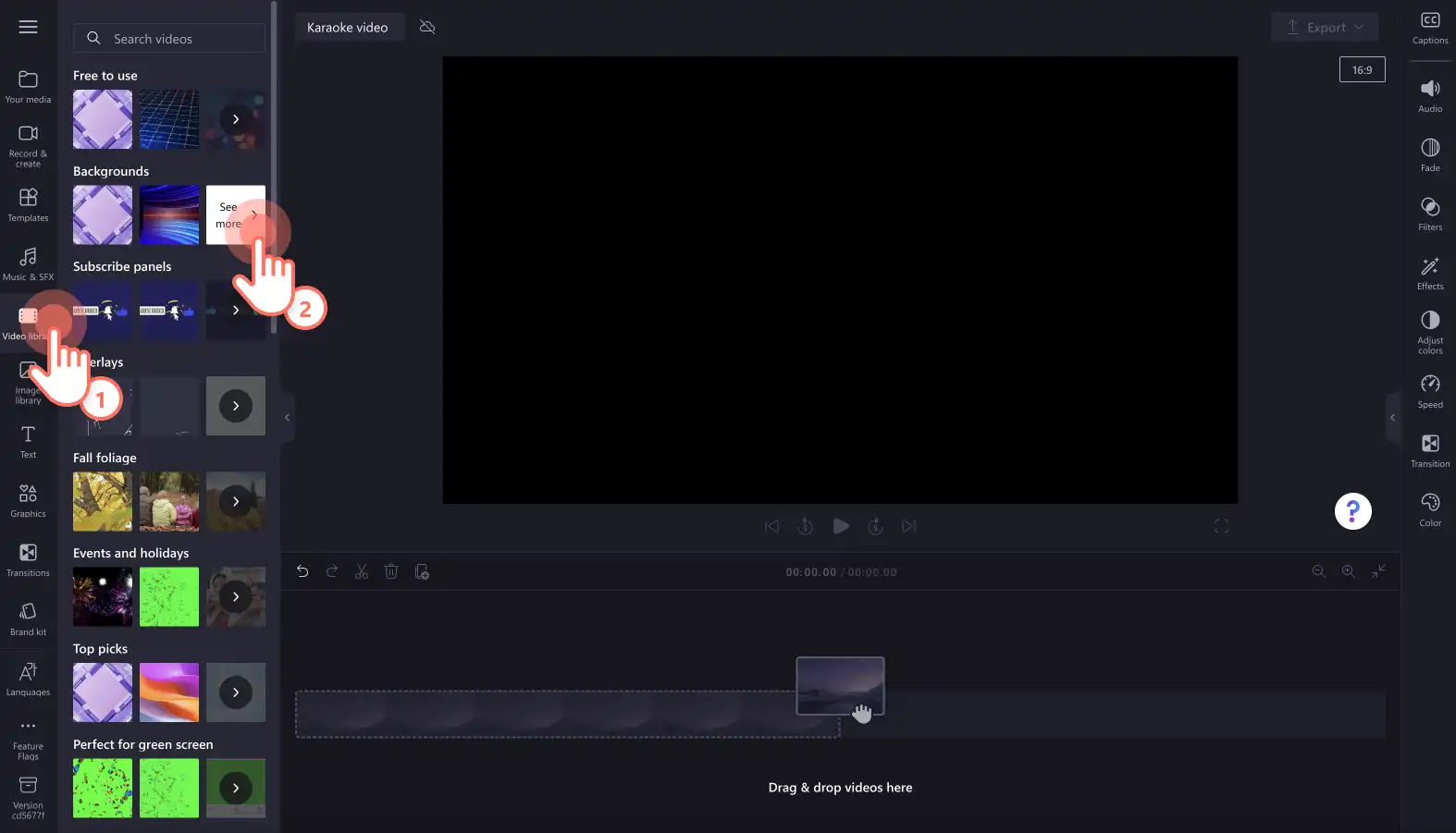1456x833 pixels.
Task: Toggle fit timeline to screen
Action: [x=1378, y=572]
